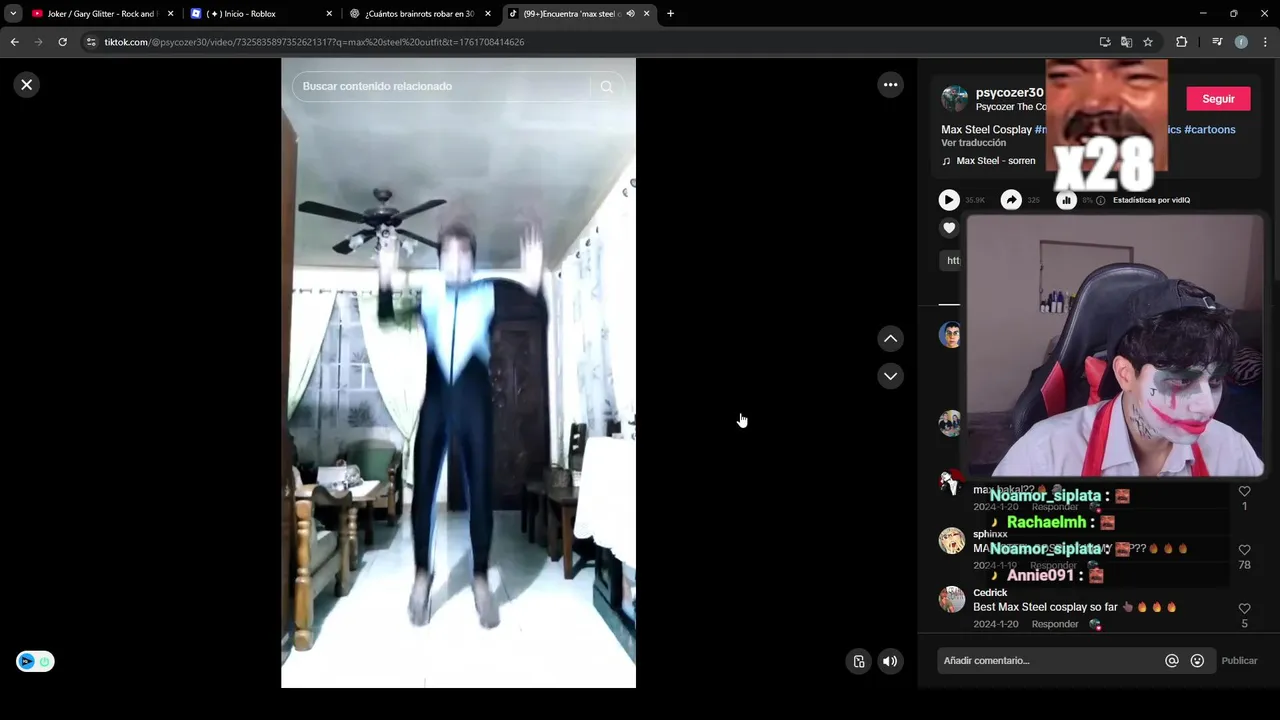The image size is (1280, 720).
Task: Open the emoji picker in comment box
Action: (x=1197, y=661)
